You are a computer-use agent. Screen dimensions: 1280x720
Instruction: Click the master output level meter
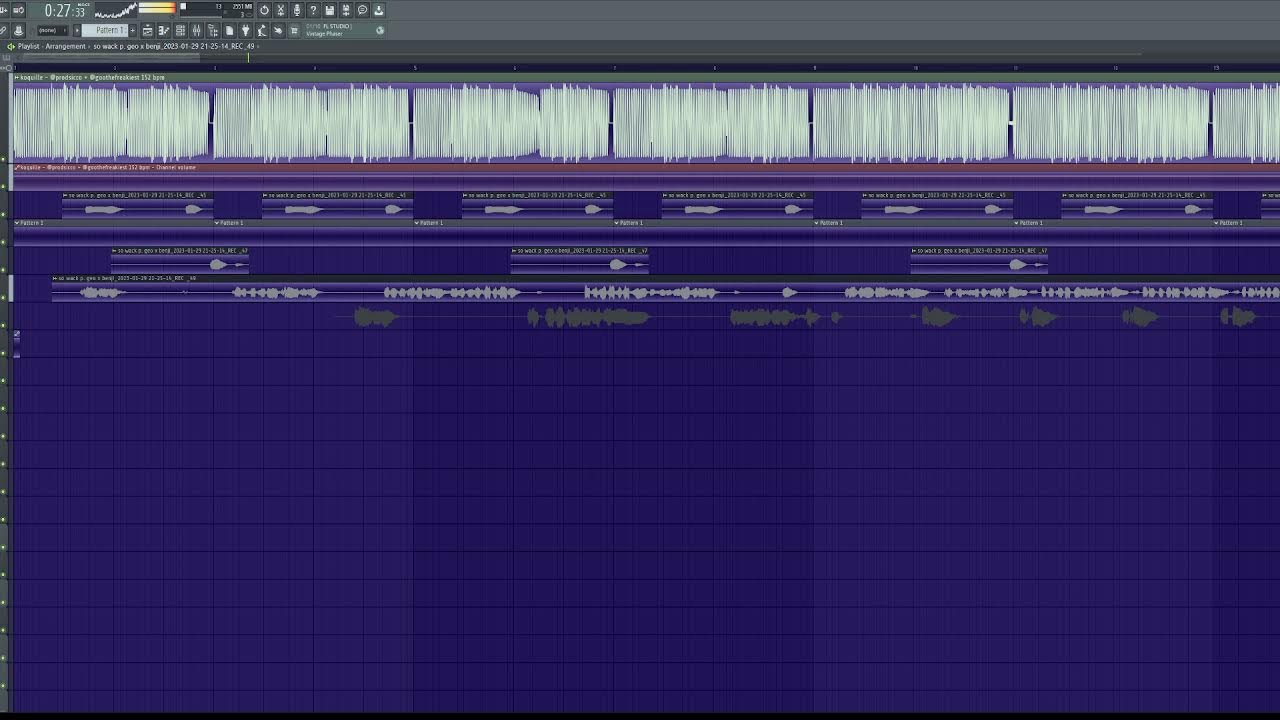[x=157, y=9]
